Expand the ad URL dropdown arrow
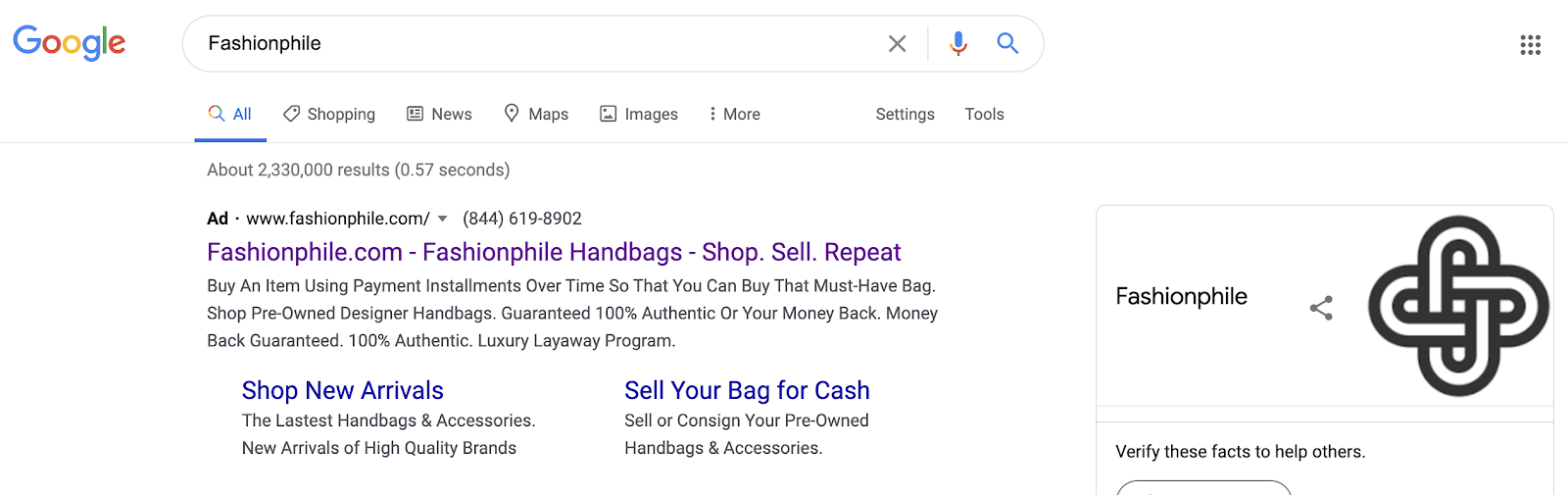The height and width of the screenshot is (495, 1568). tap(442, 219)
